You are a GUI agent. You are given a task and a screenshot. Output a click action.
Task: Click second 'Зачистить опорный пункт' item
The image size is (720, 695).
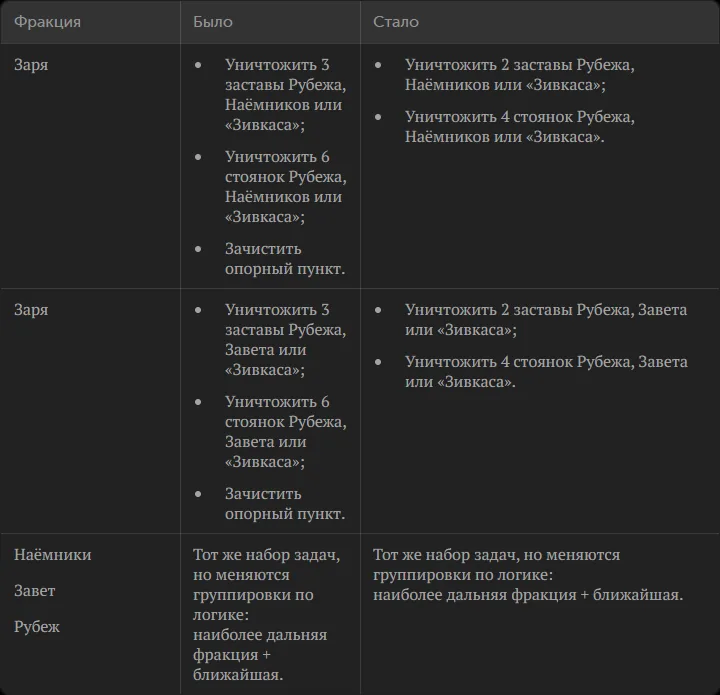[285, 504]
